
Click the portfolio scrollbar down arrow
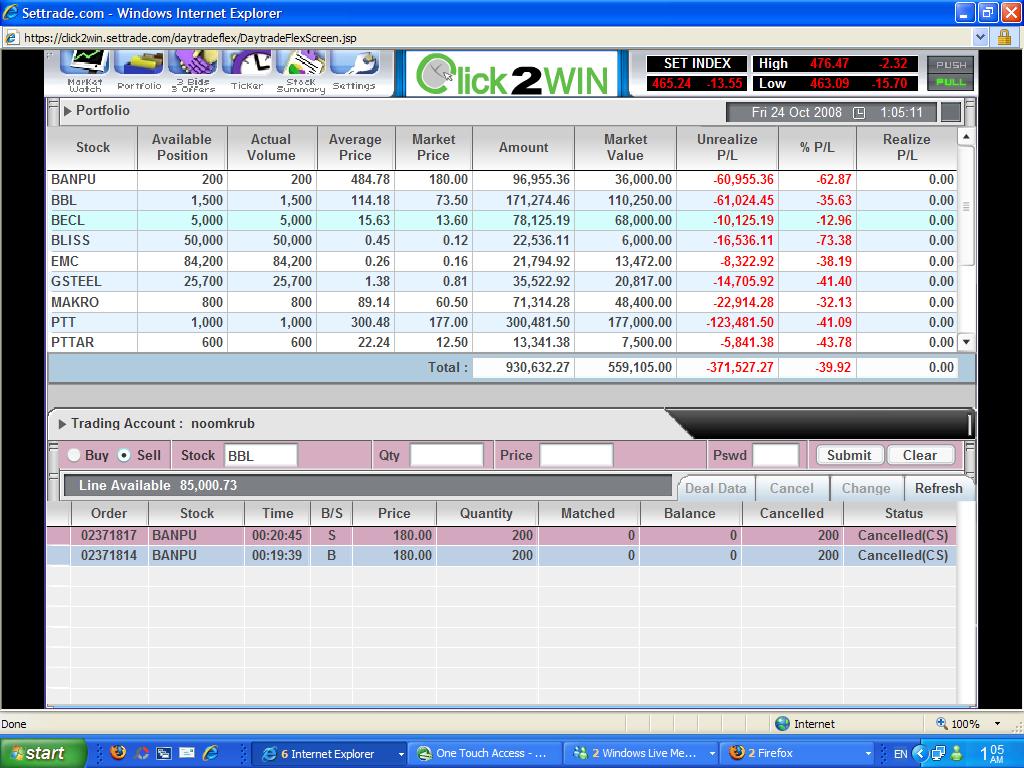[966, 342]
